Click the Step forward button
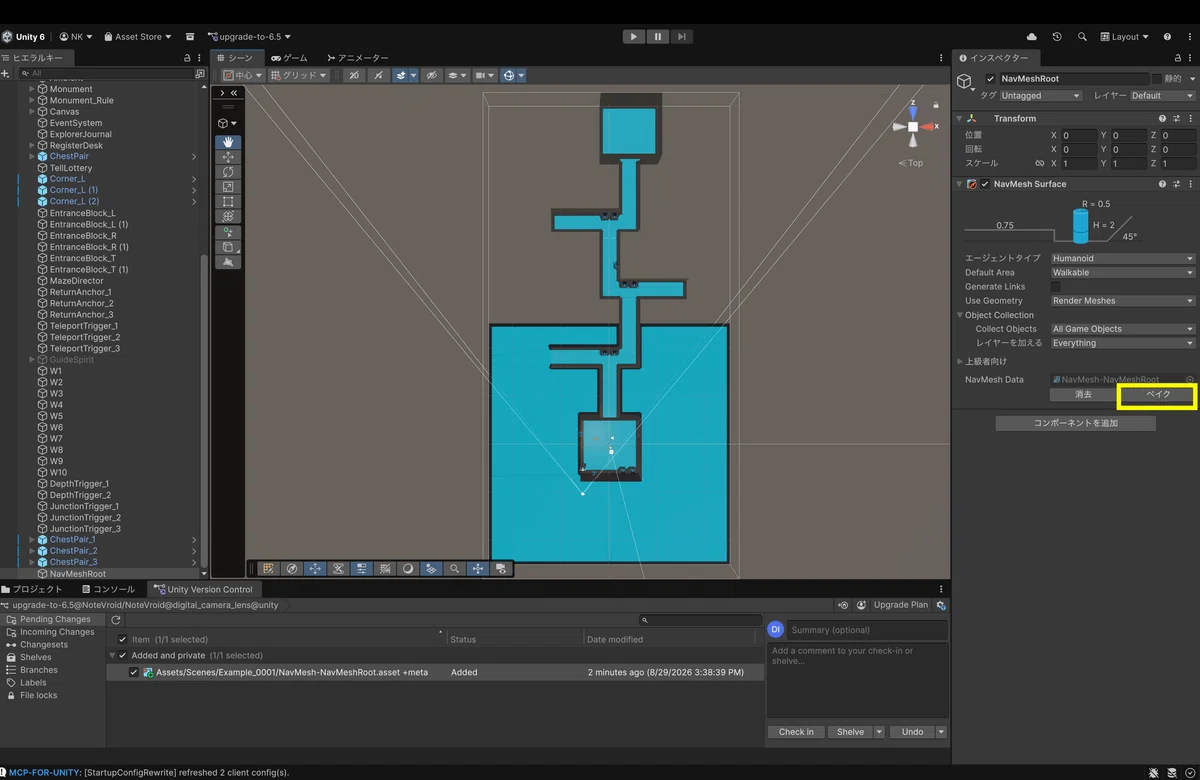1200x780 pixels. coord(680,37)
